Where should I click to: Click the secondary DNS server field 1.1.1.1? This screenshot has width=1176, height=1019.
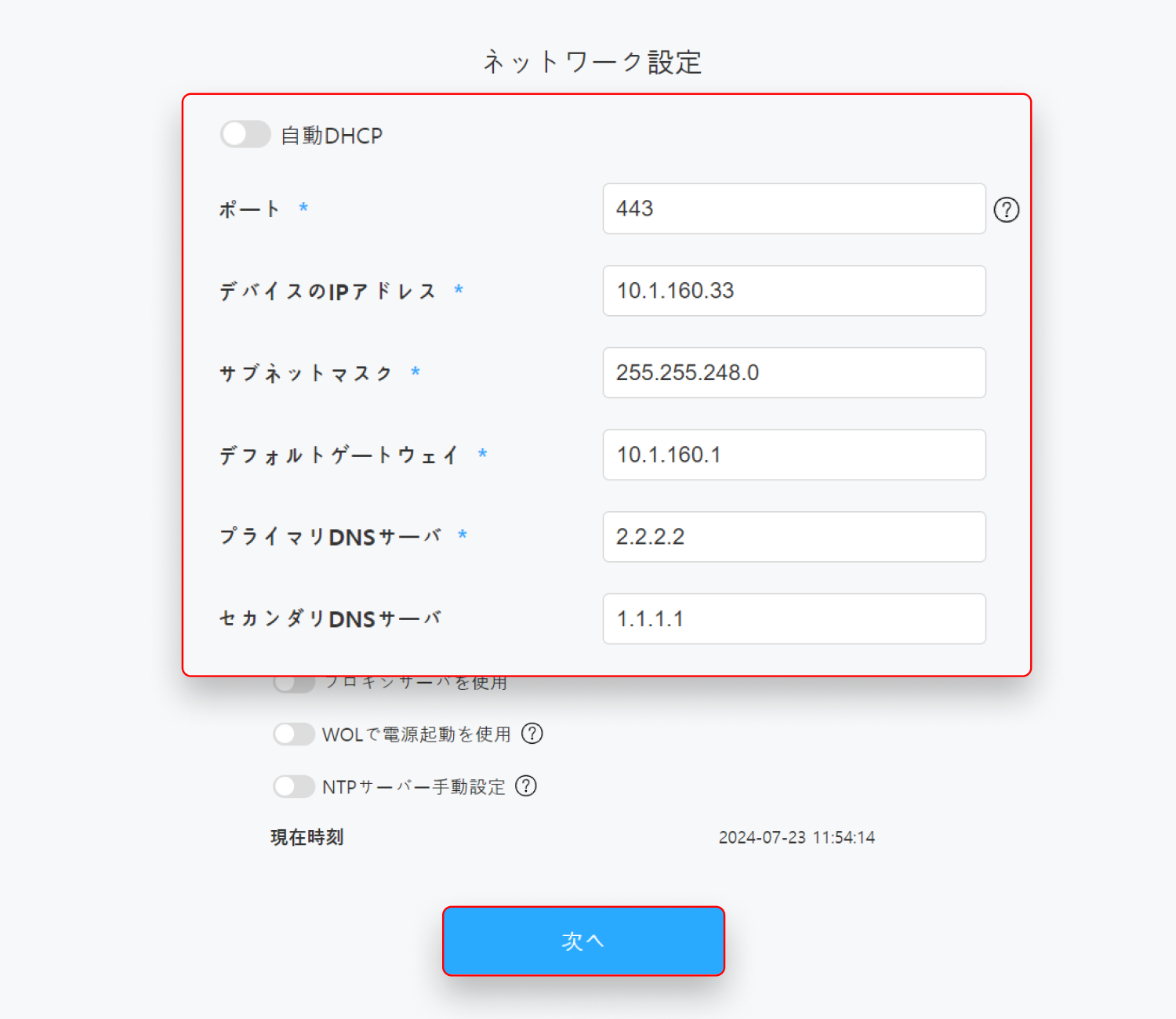[x=793, y=619]
